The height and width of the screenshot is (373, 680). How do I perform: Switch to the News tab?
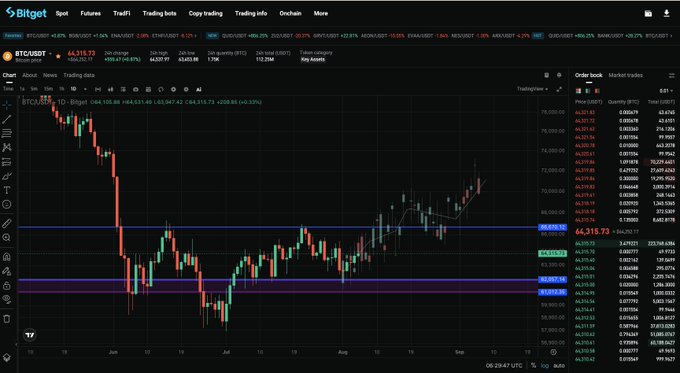pyautogui.click(x=50, y=75)
